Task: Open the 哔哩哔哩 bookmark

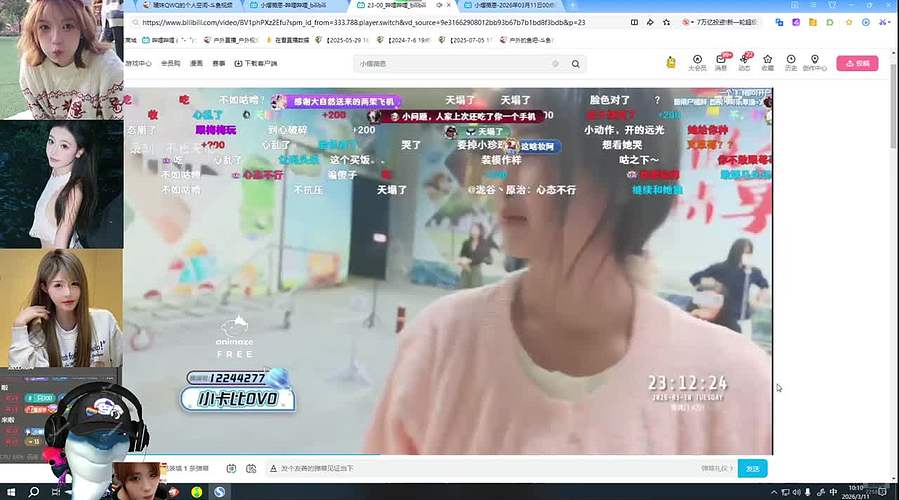Action: tap(169, 40)
